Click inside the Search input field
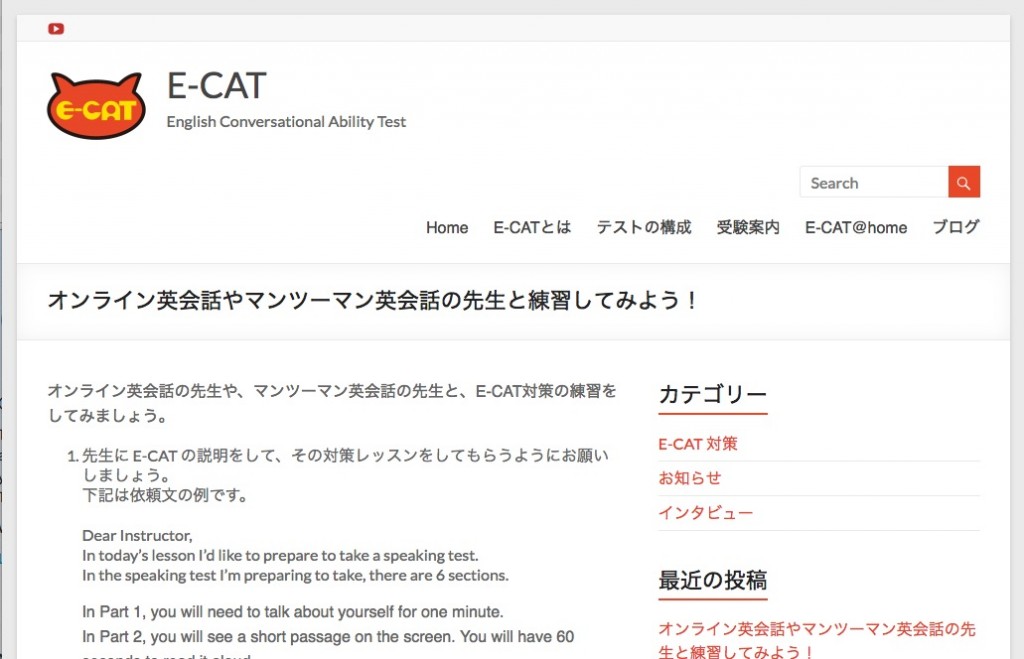The image size is (1024, 659). [x=870, y=182]
